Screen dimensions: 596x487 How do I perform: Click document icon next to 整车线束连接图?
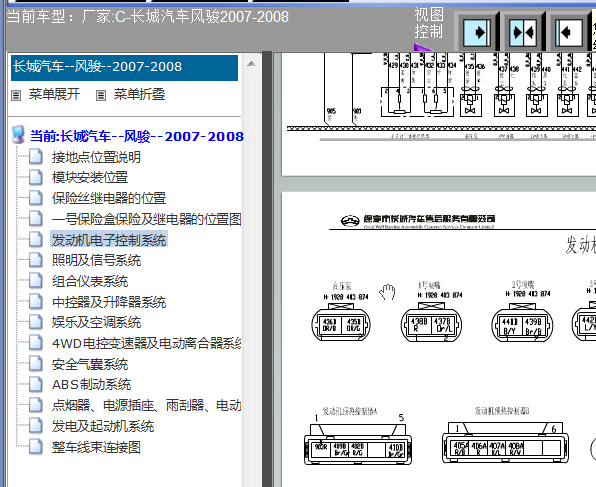[x=36, y=447]
